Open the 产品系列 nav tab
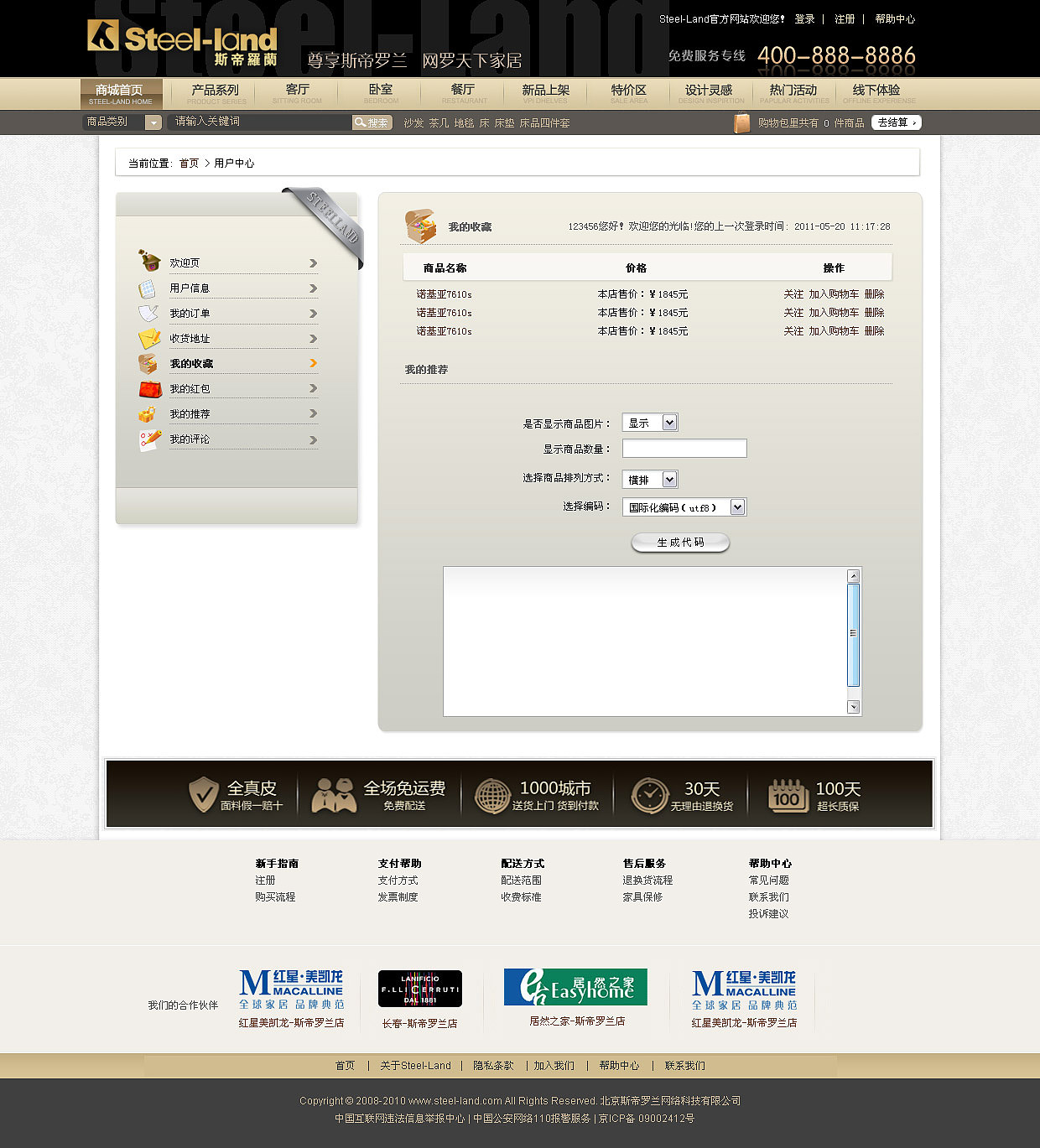 216,94
